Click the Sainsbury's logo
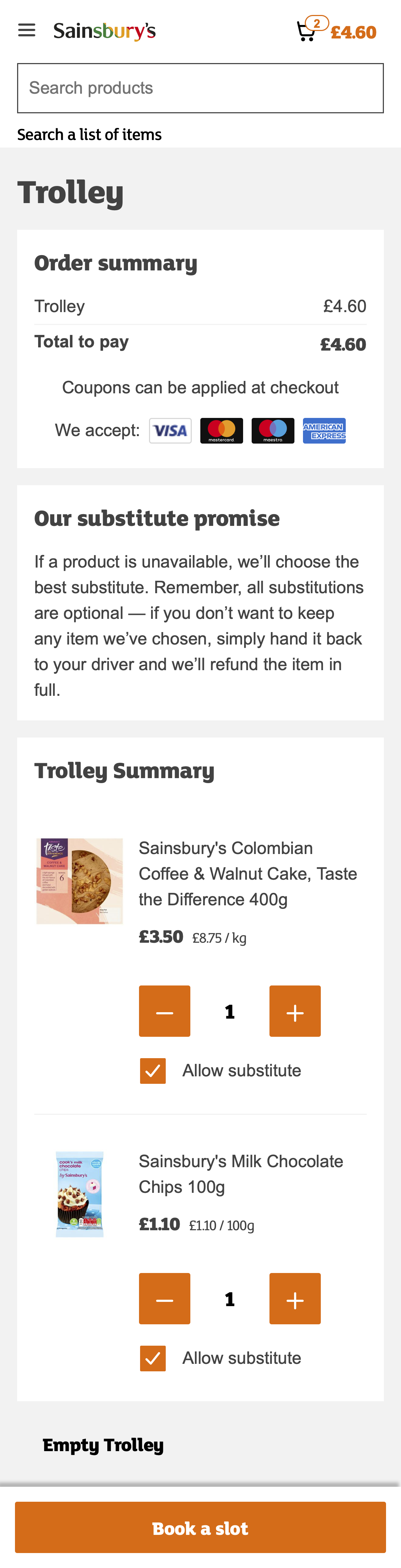The height and width of the screenshot is (1568, 401). click(x=104, y=30)
